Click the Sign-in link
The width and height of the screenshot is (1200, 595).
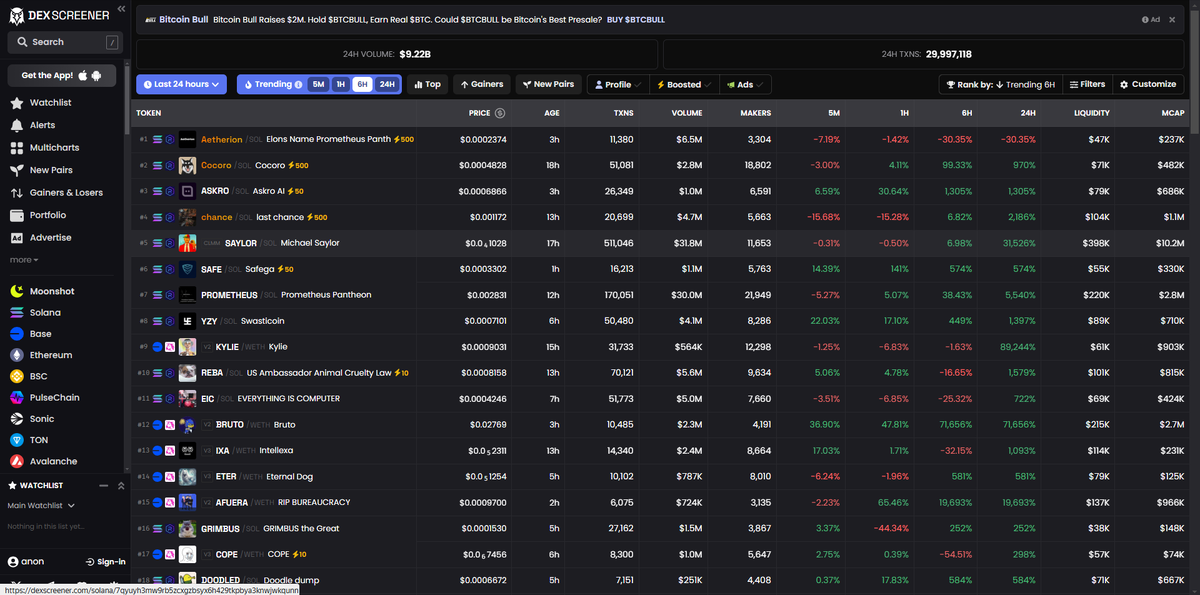tap(106, 562)
